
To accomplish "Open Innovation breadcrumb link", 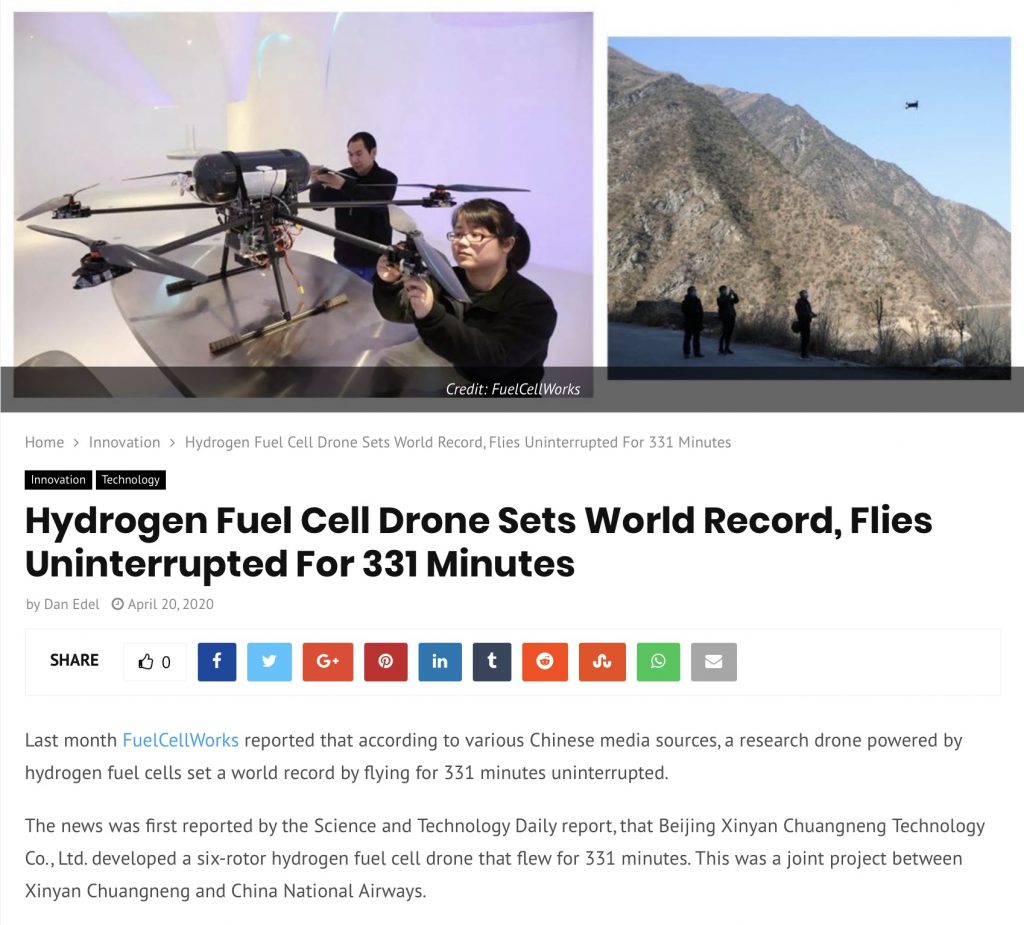I will [125, 442].
